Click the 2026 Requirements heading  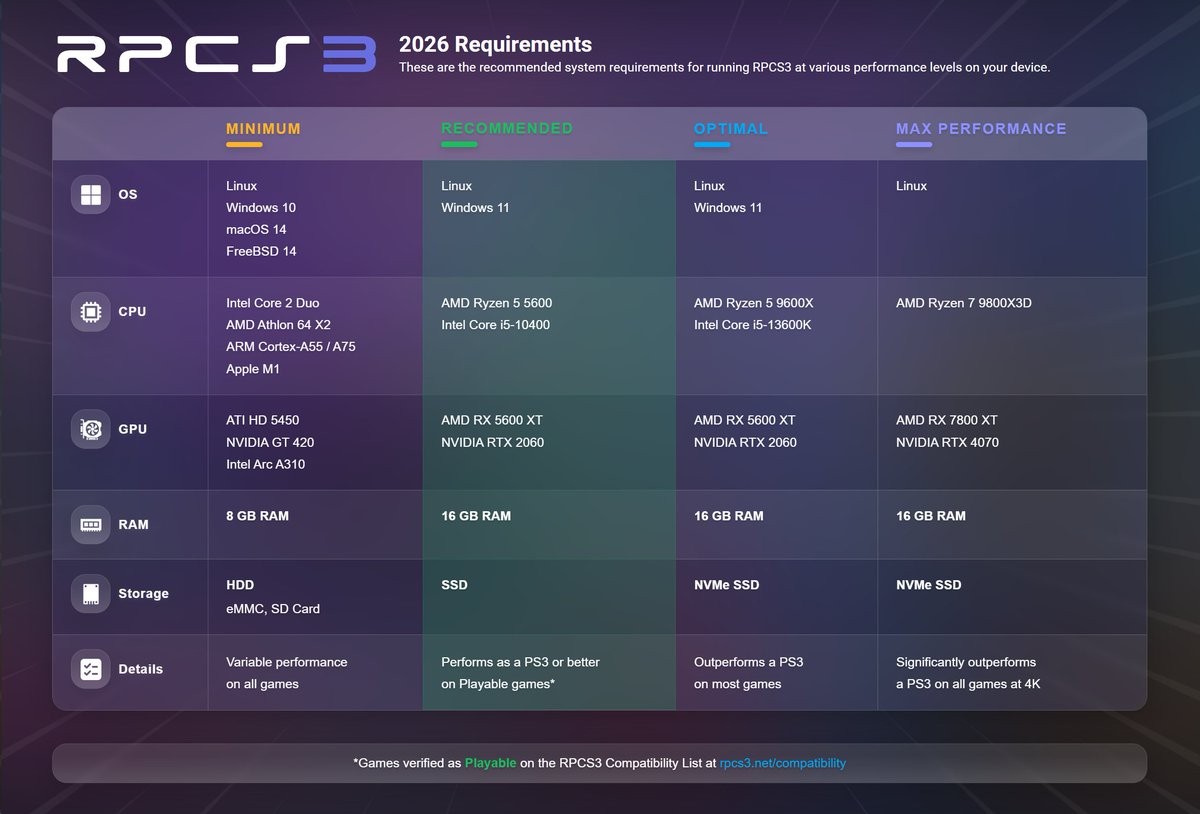495,45
